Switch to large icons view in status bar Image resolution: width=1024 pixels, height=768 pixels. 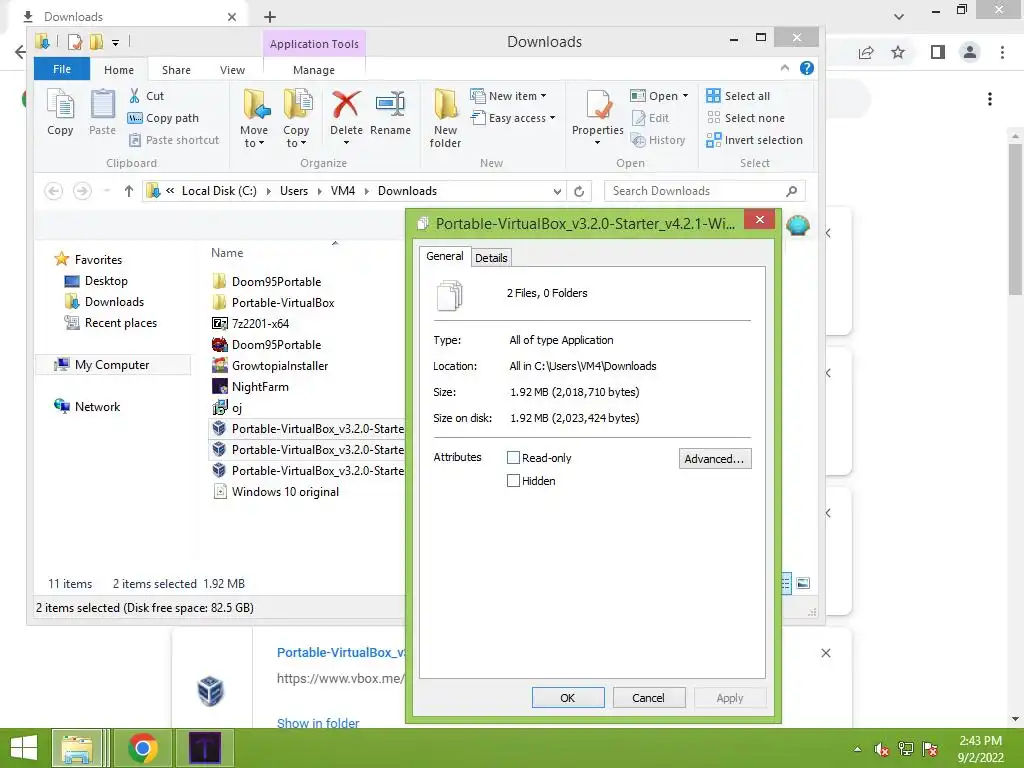(x=803, y=583)
